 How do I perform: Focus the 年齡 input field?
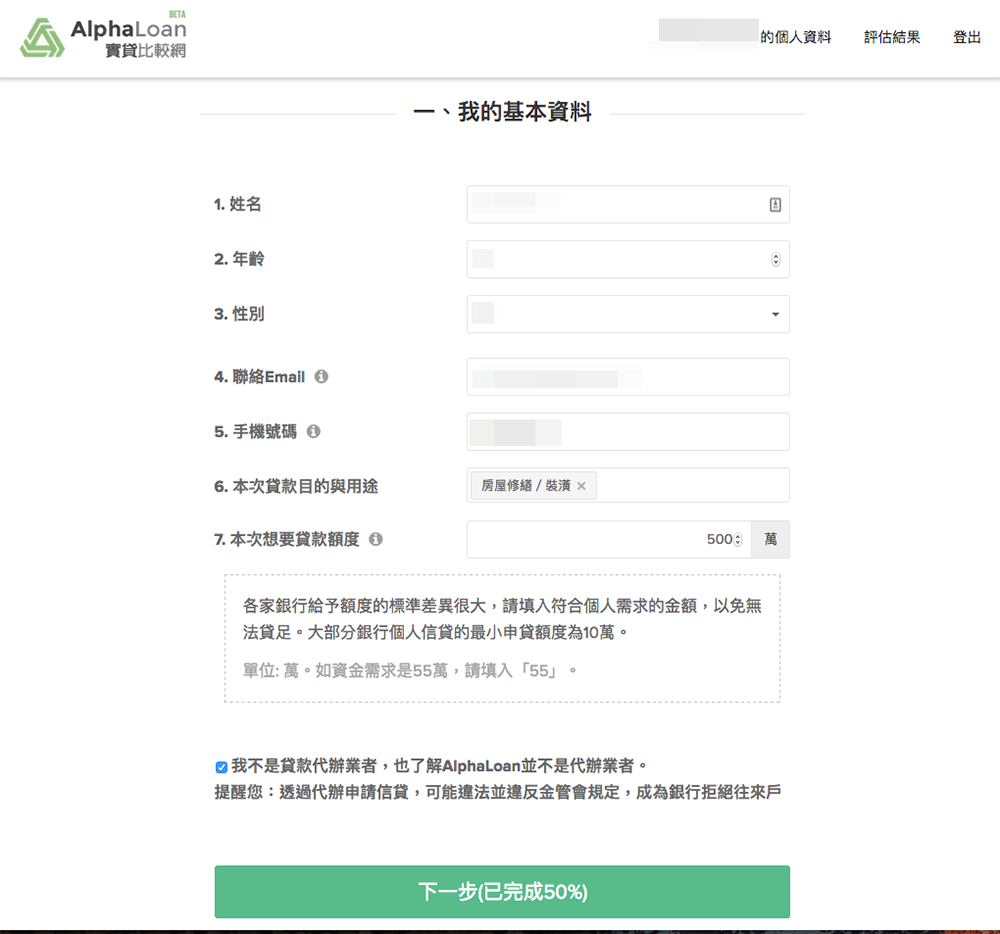pos(628,259)
